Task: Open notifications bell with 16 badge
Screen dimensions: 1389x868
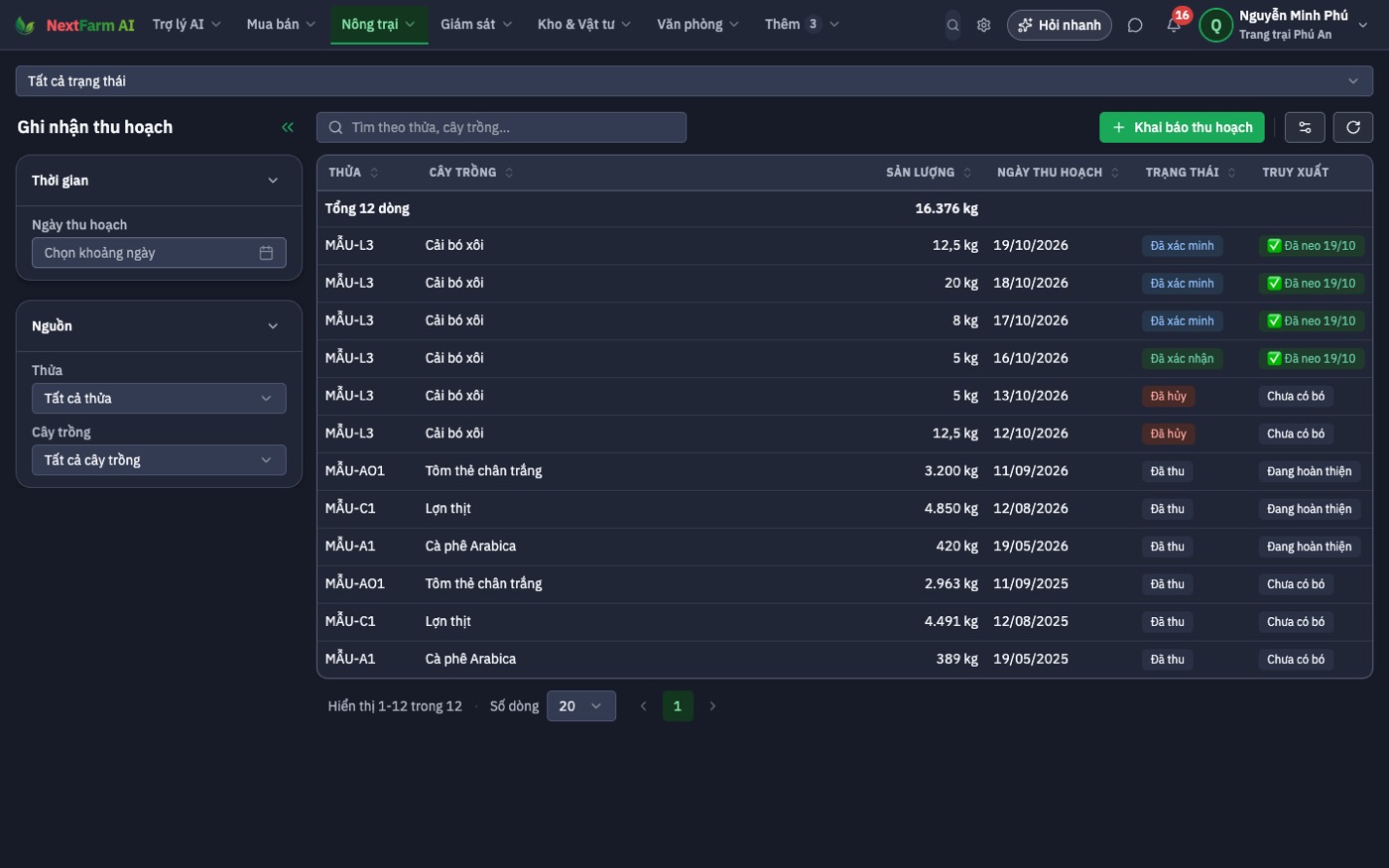Action: [1174, 25]
